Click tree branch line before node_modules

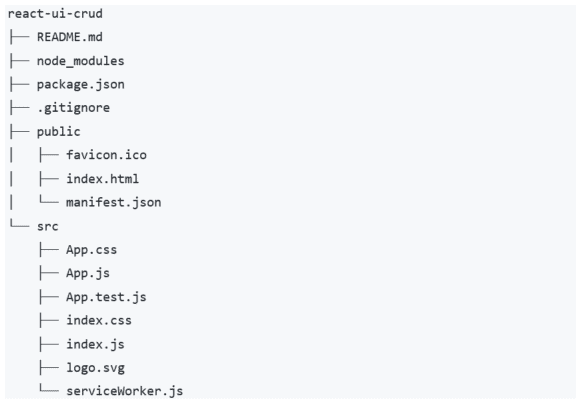[x=19, y=61]
